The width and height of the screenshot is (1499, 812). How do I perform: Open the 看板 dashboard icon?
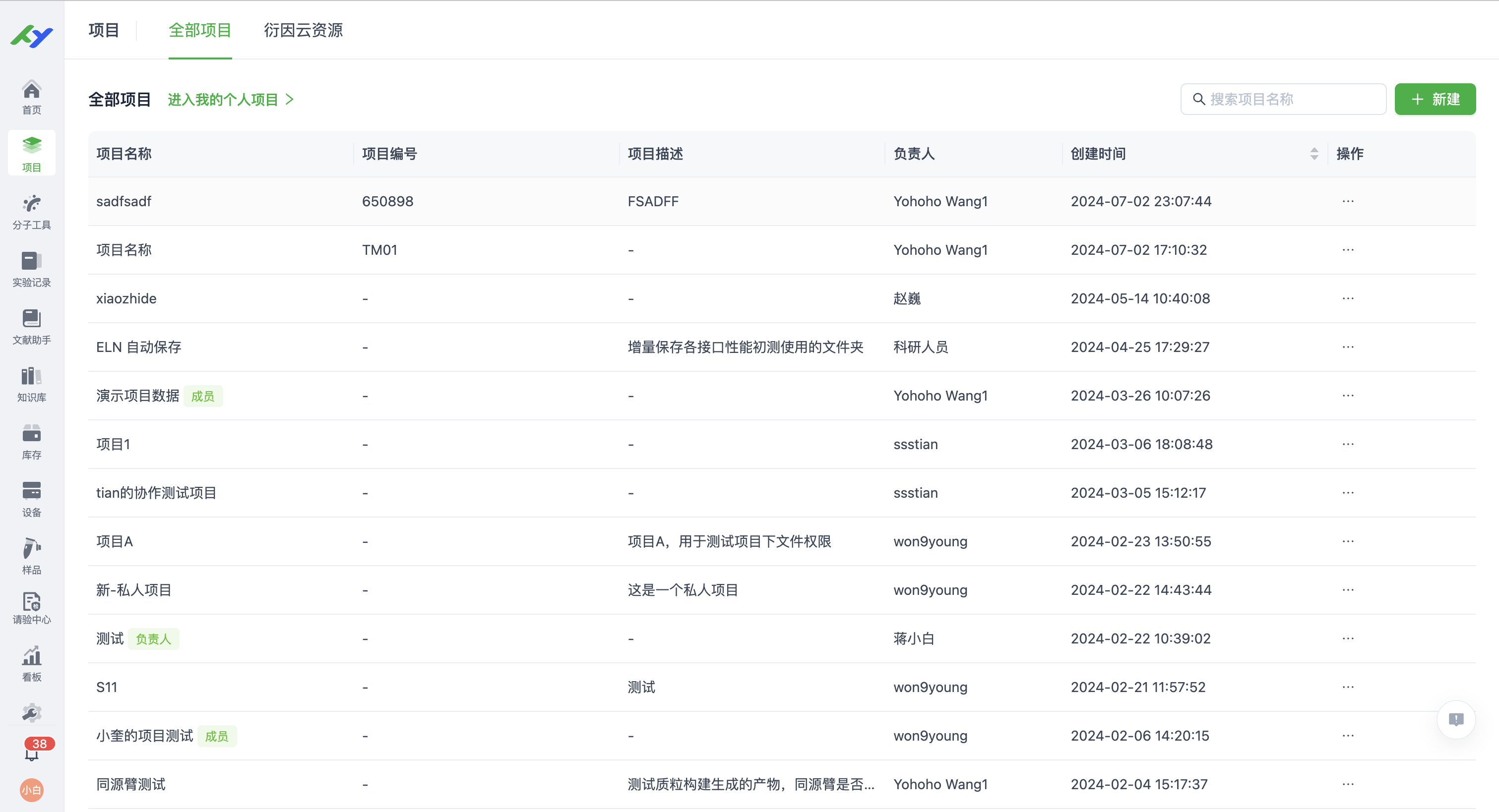click(31, 663)
